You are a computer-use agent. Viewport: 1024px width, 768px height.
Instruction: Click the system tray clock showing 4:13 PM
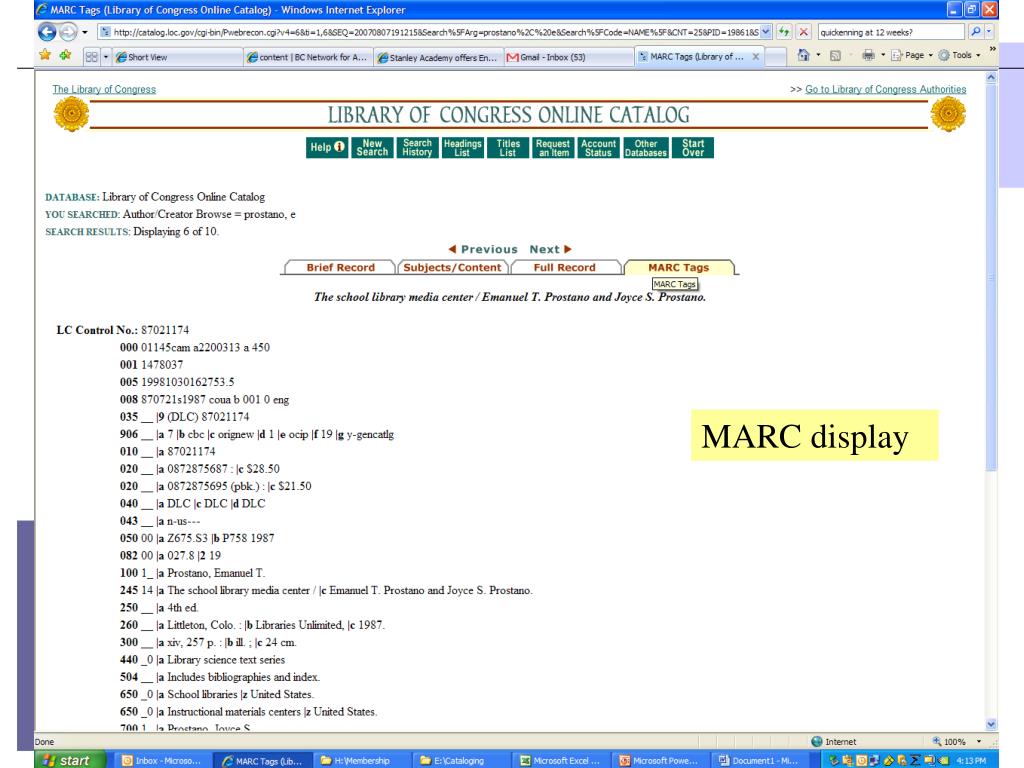point(970,761)
